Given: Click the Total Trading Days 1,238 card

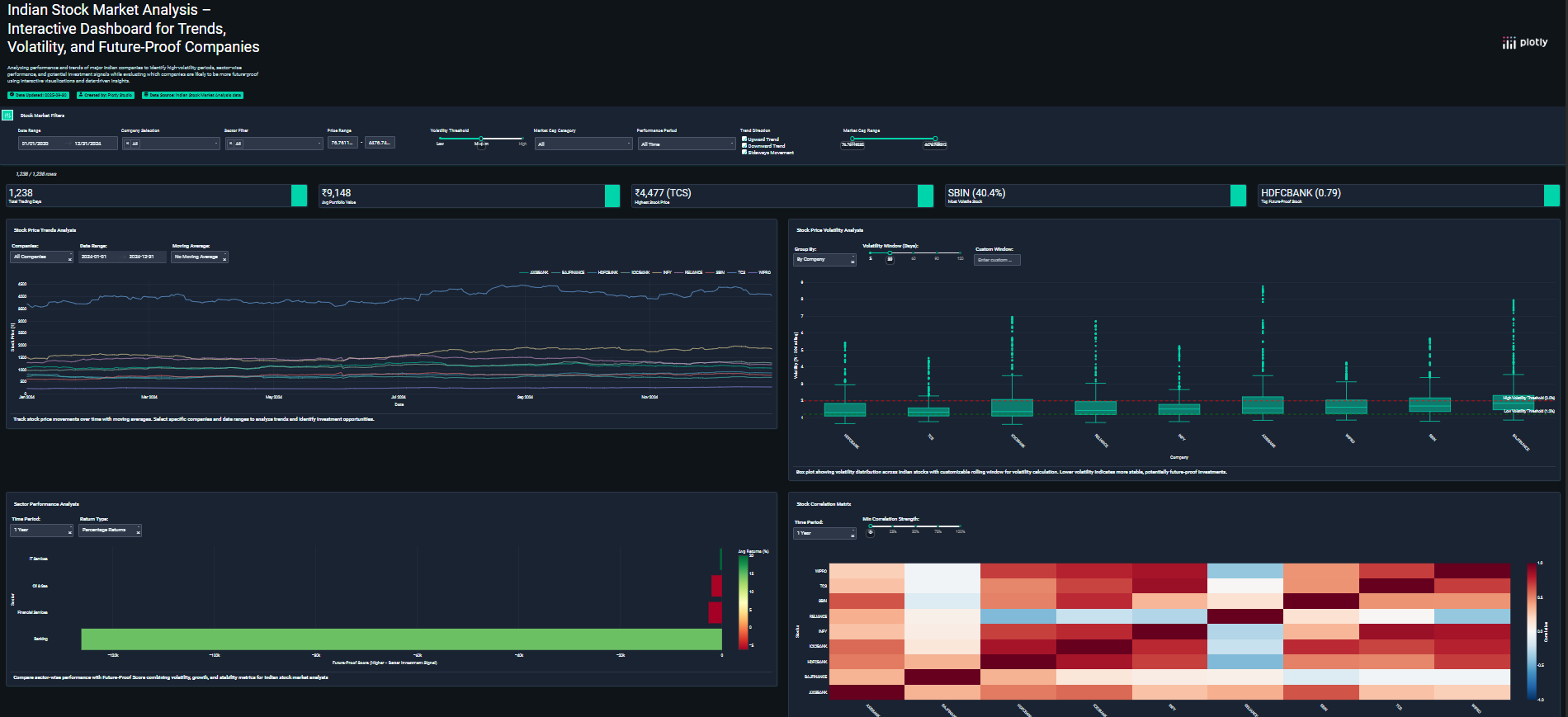Looking at the screenshot, I should (x=157, y=196).
